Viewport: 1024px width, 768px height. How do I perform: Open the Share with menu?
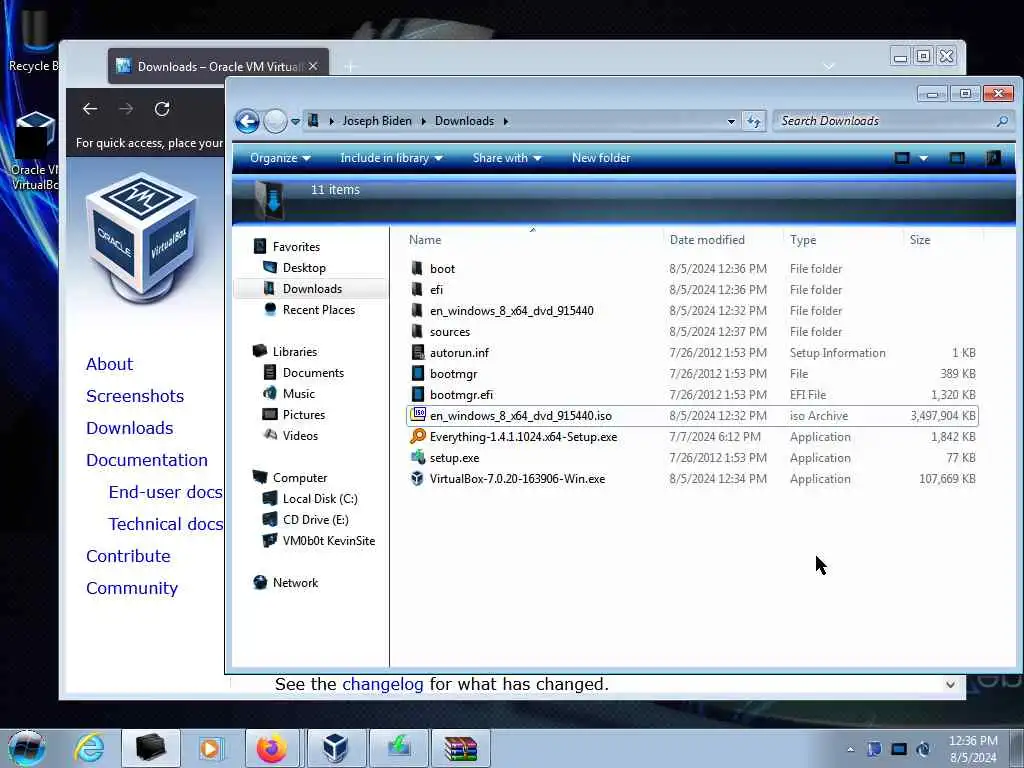(507, 158)
